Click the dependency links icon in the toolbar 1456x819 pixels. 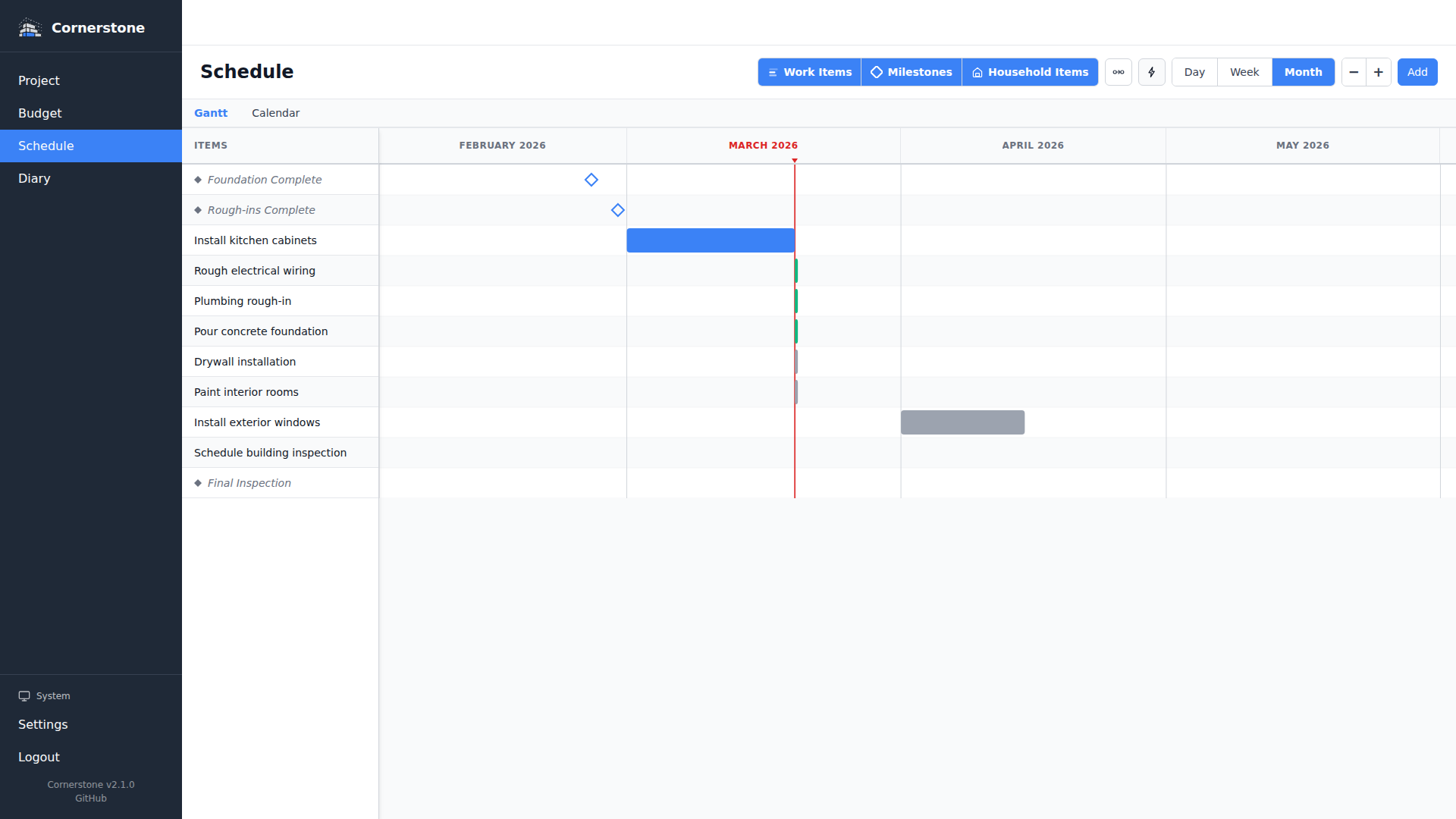[x=1118, y=72]
